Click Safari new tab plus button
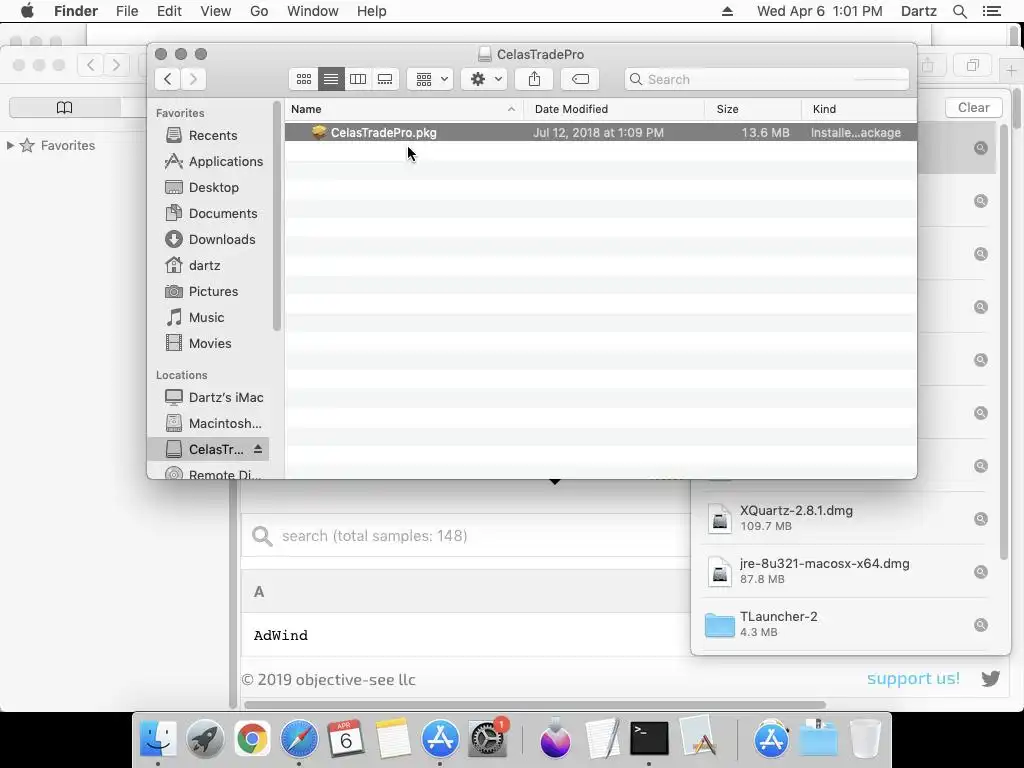The width and height of the screenshot is (1024, 768). [x=1010, y=70]
